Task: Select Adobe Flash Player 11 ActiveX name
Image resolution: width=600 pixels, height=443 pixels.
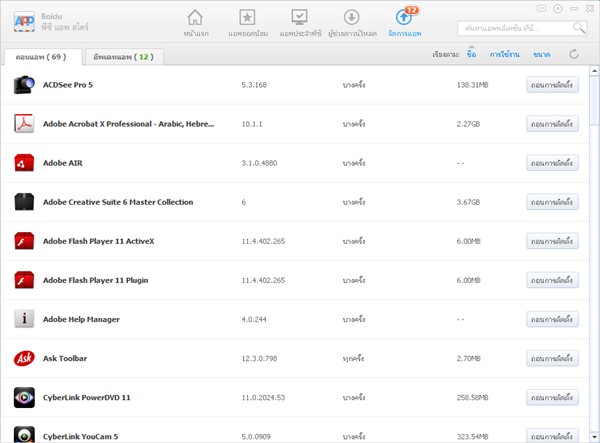Action: (99, 241)
